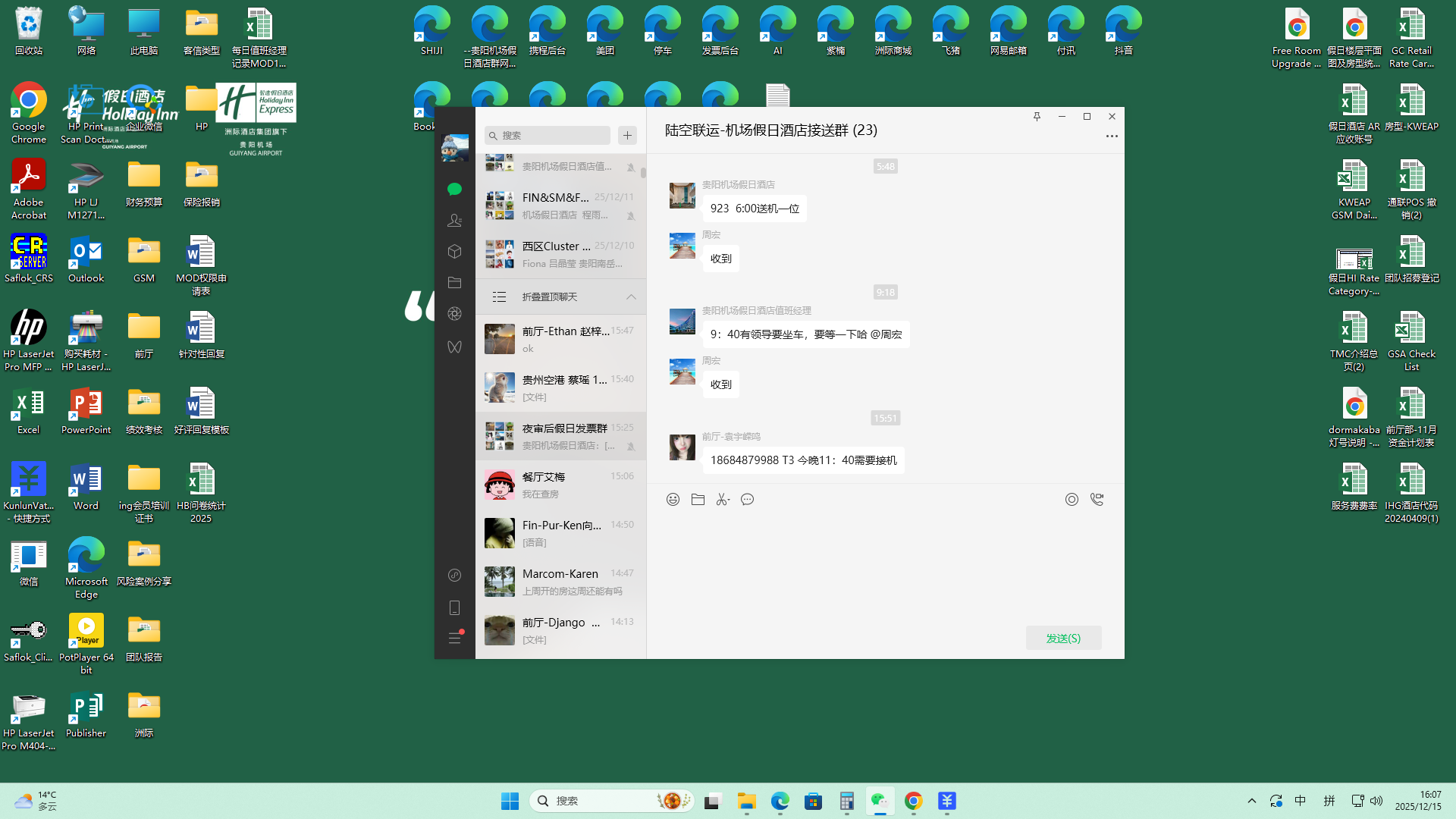Select the screenshot scissors tool

(x=723, y=500)
